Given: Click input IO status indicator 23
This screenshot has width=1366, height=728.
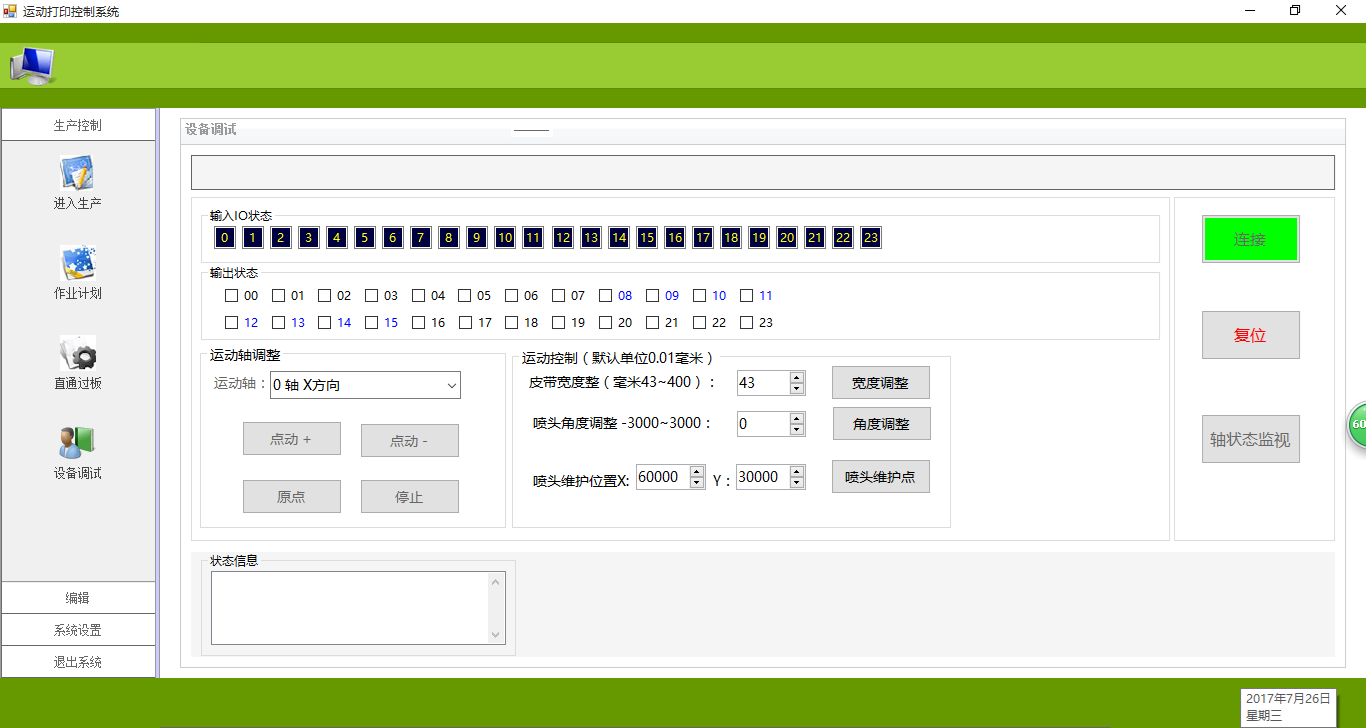Looking at the screenshot, I should point(870,238).
